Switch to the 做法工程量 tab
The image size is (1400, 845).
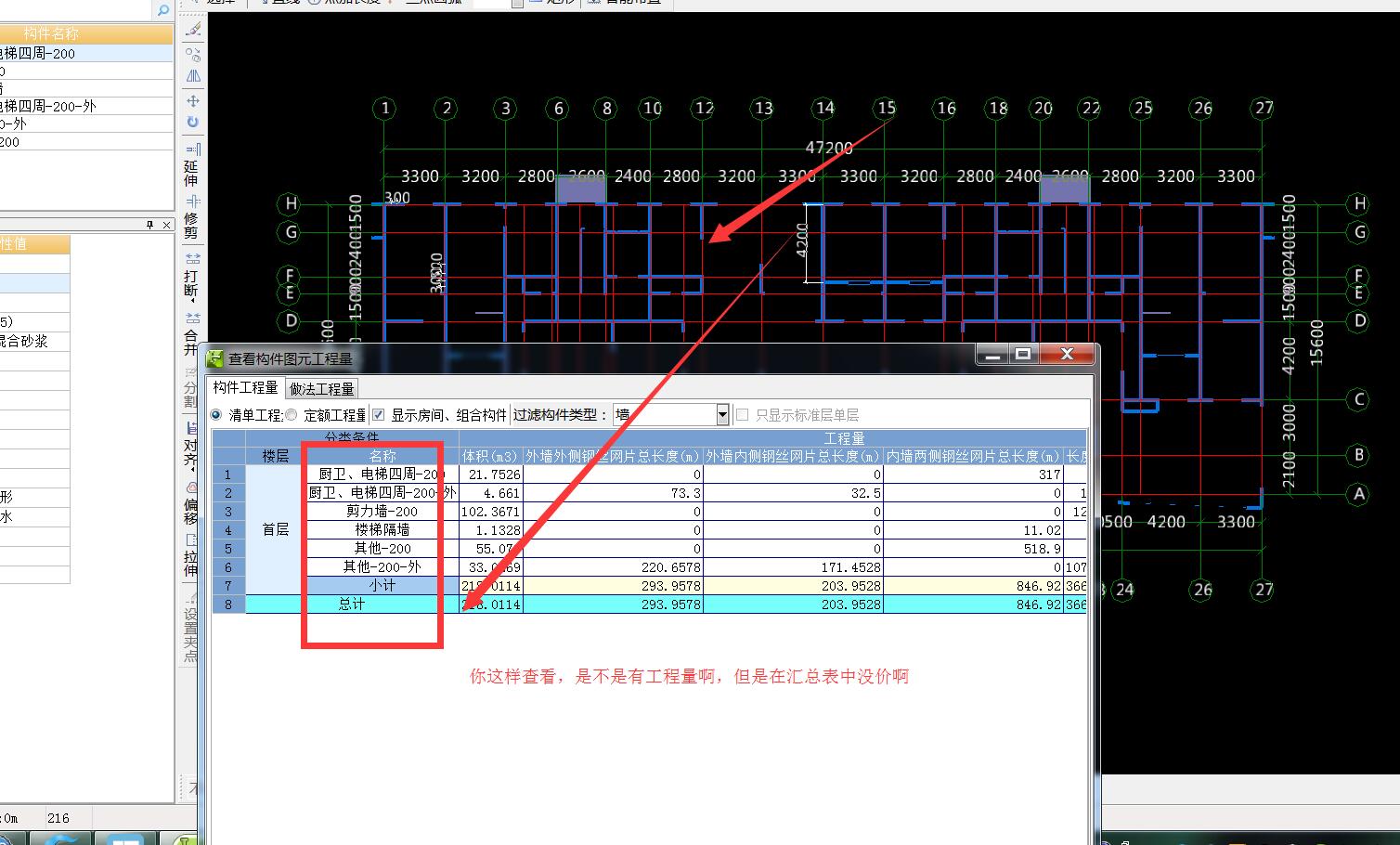tap(321, 389)
